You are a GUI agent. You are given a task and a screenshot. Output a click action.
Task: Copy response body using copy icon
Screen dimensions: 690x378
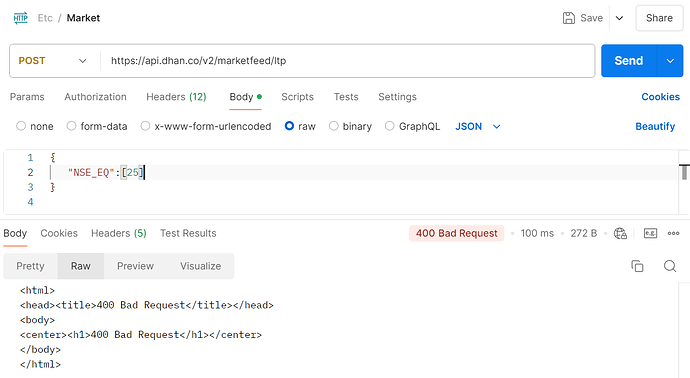(x=637, y=266)
